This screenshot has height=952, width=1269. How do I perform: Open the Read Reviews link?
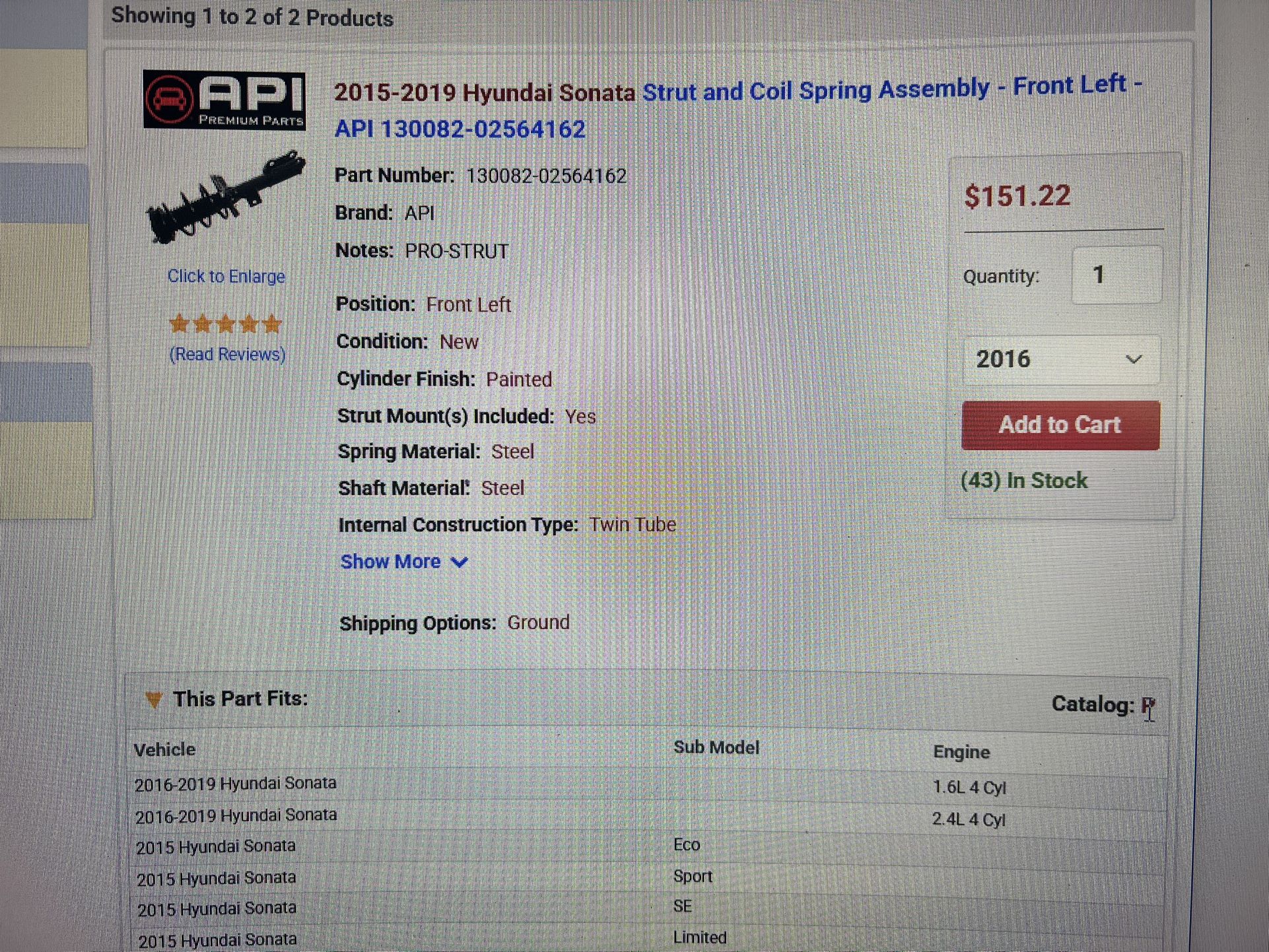(x=227, y=355)
